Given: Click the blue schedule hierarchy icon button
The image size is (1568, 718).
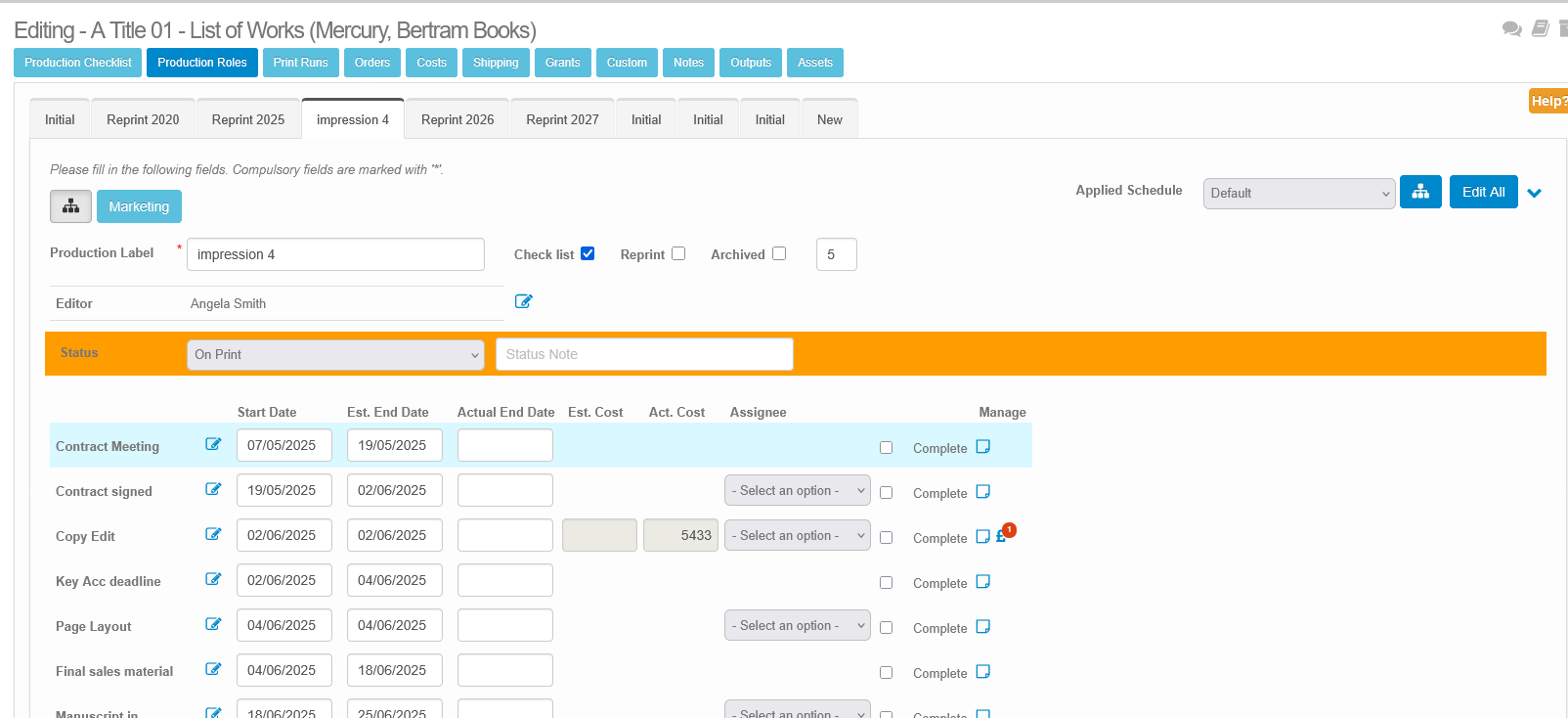Looking at the screenshot, I should 1419,192.
